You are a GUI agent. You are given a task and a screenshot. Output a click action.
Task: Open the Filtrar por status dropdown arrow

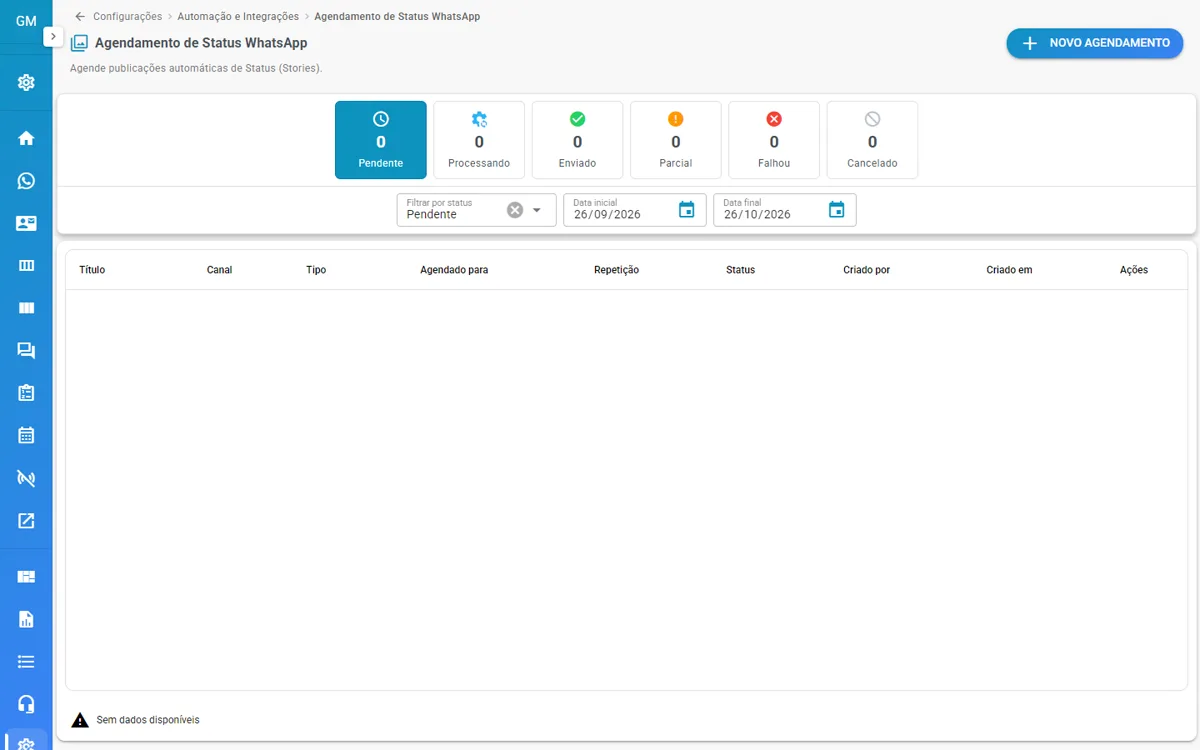coord(537,210)
